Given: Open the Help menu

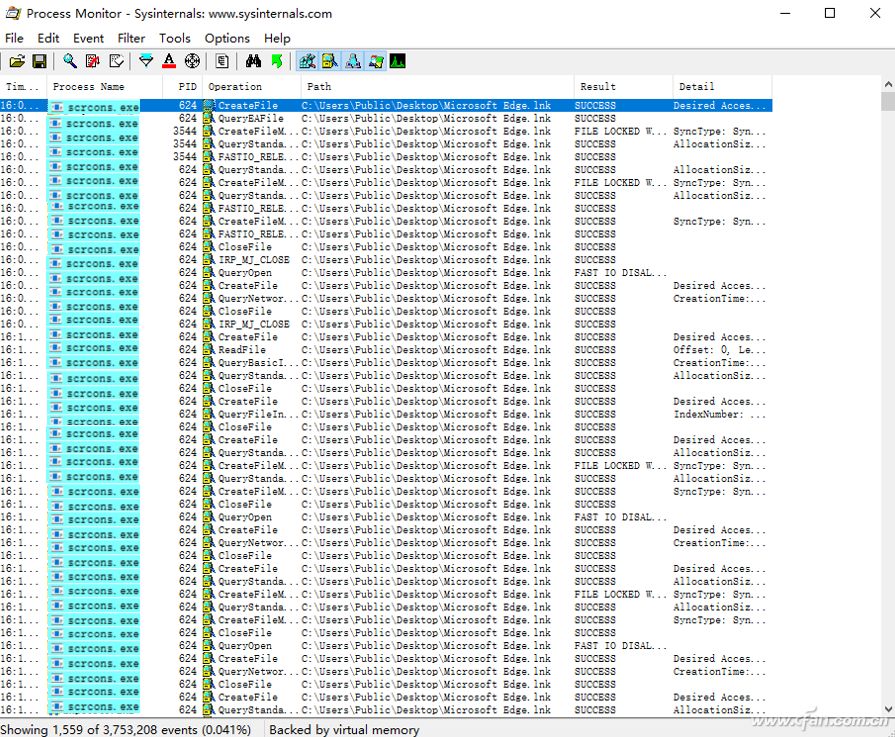Looking at the screenshot, I should pyautogui.click(x=277, y=38).
